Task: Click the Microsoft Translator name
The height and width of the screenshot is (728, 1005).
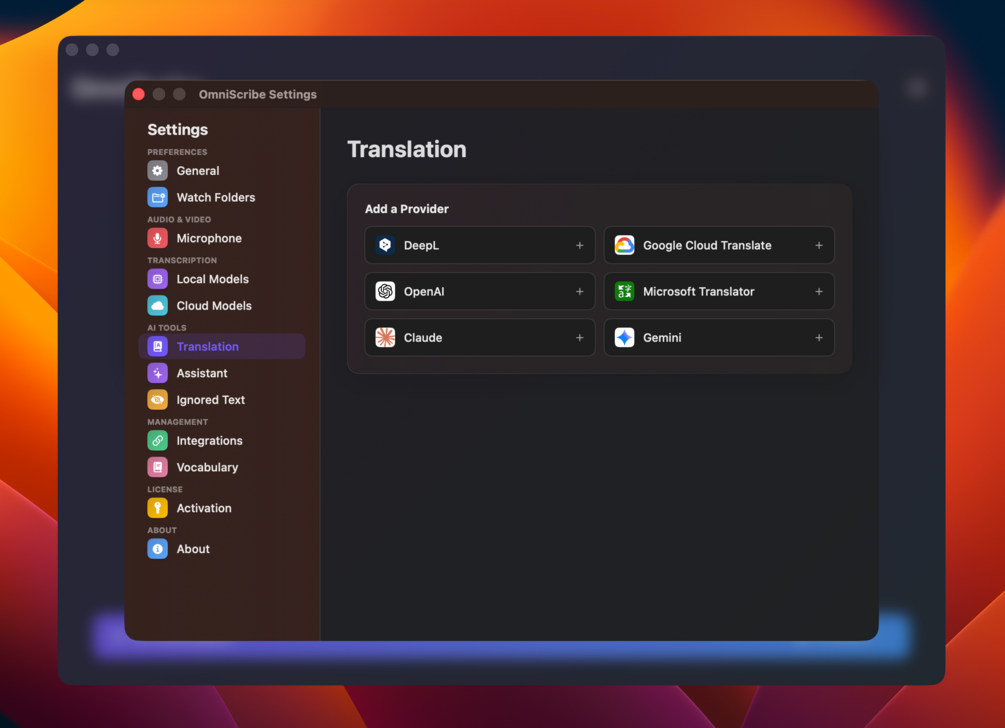Action: pyautogui.click(x=699, y=292)
